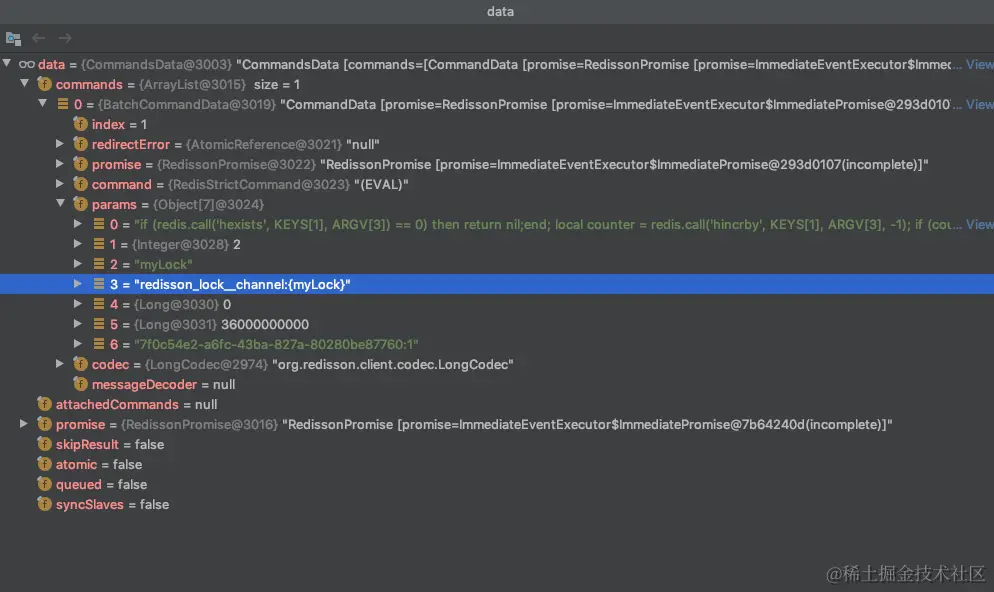Go forward with the right arrow button

click(x=65, y=38)
